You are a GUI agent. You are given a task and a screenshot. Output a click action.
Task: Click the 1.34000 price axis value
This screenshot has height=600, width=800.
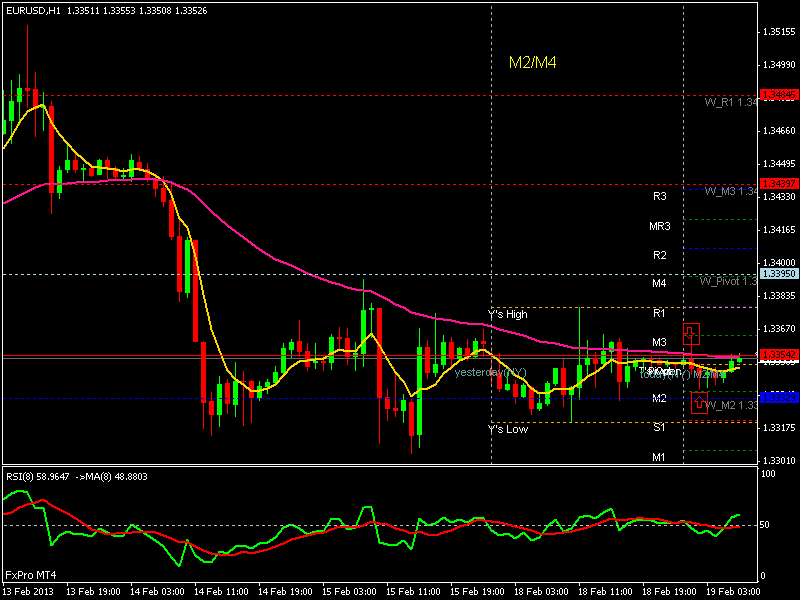pos(779,263)
